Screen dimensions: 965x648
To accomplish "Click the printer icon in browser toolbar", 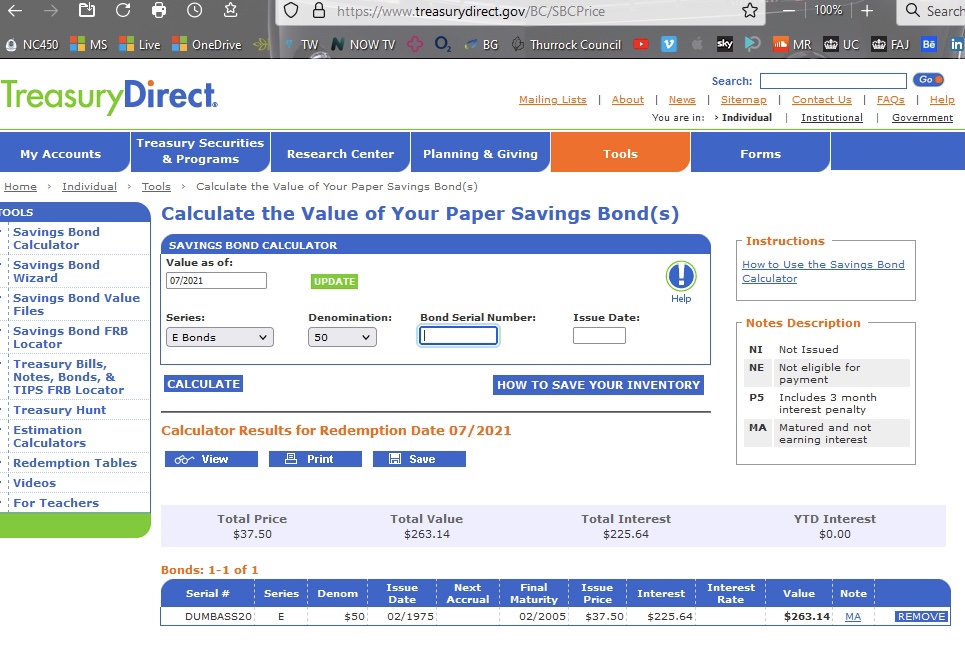I will coord(159,10).
